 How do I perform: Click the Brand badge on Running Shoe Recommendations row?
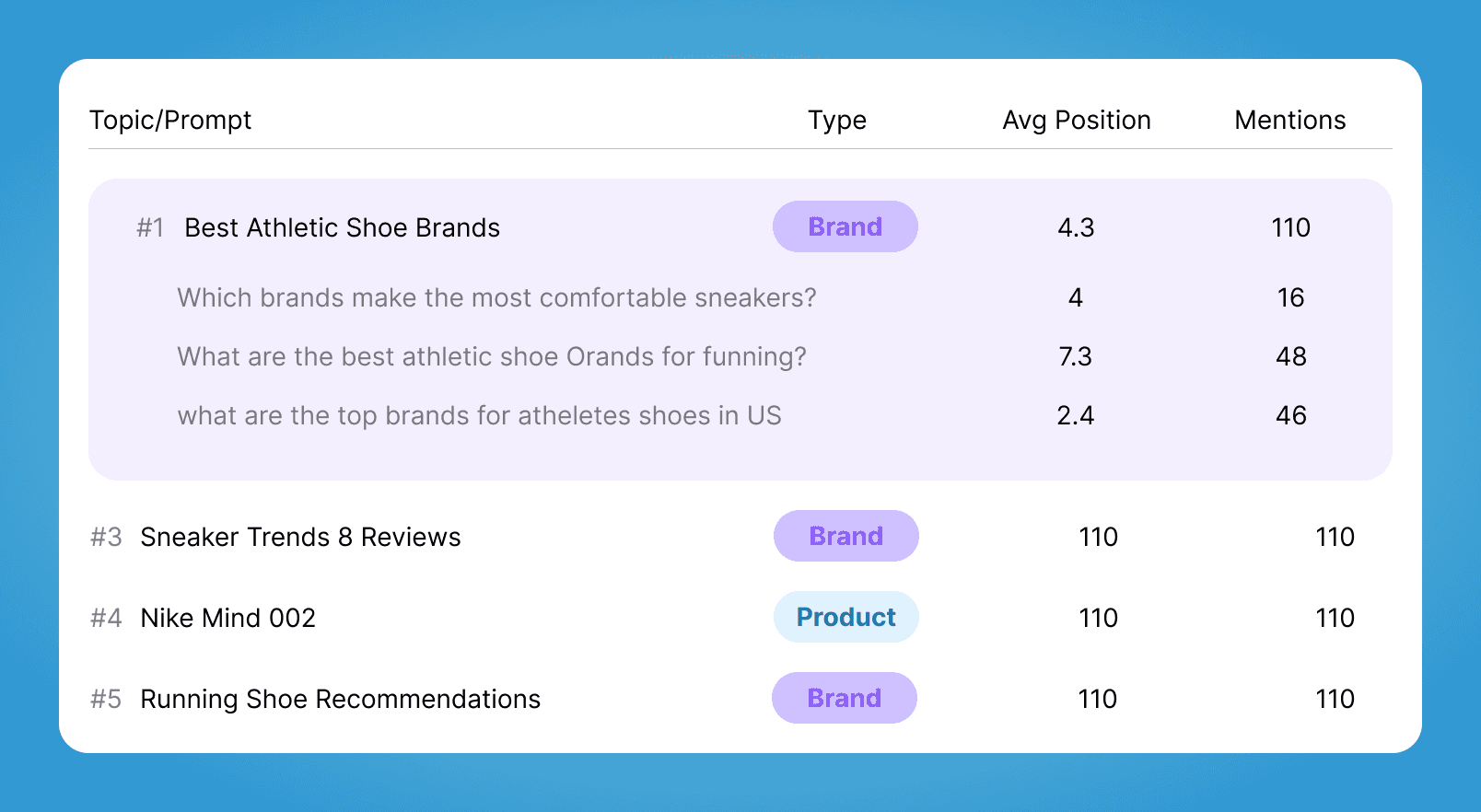click(844, 698)
